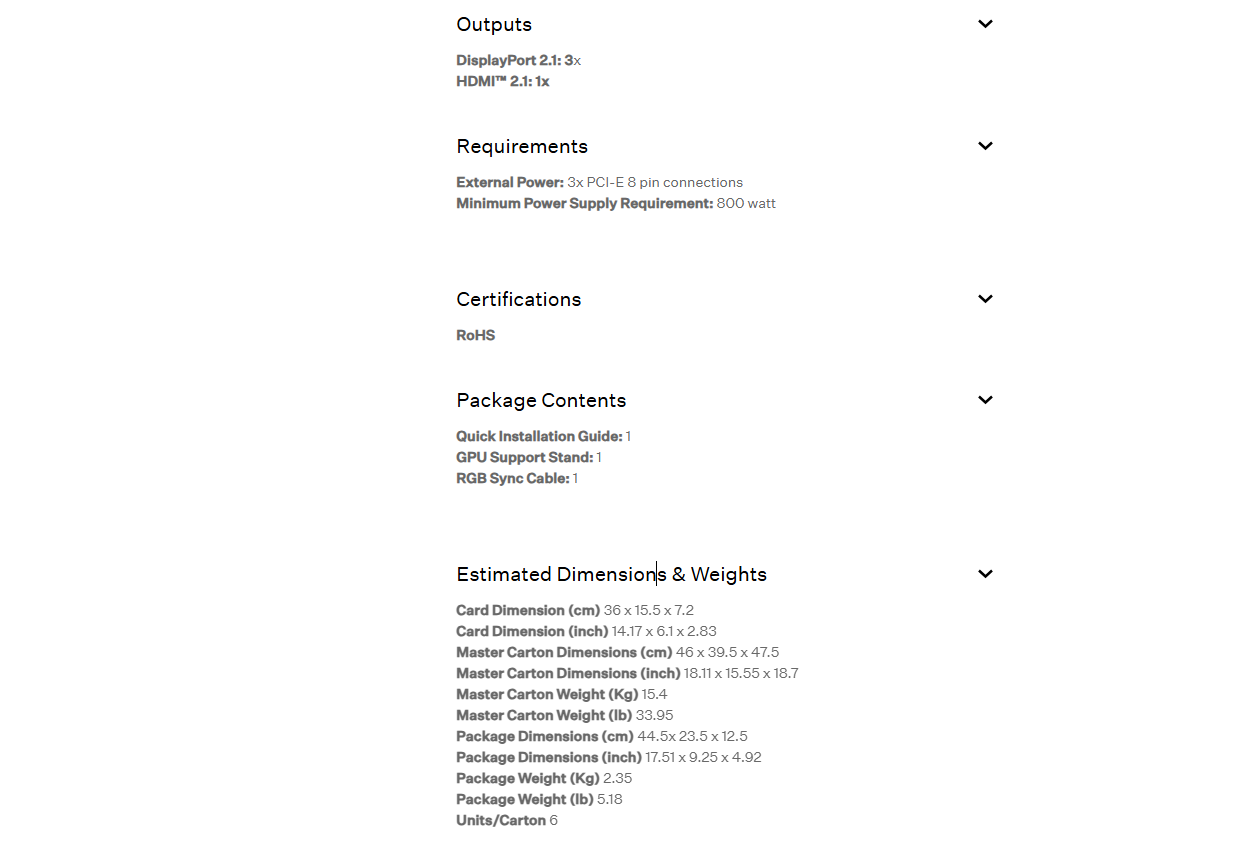Click the GPU Support Stand entry
Screen dimensions: 1246x847
[x=528, y=458]
